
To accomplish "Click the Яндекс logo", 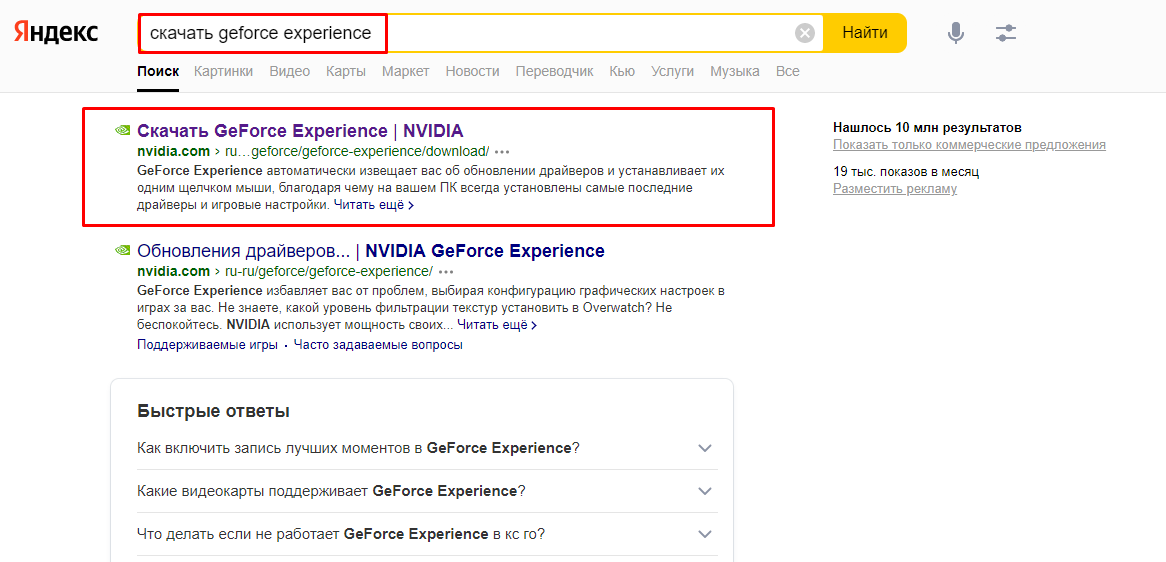I will pos(56,33).
